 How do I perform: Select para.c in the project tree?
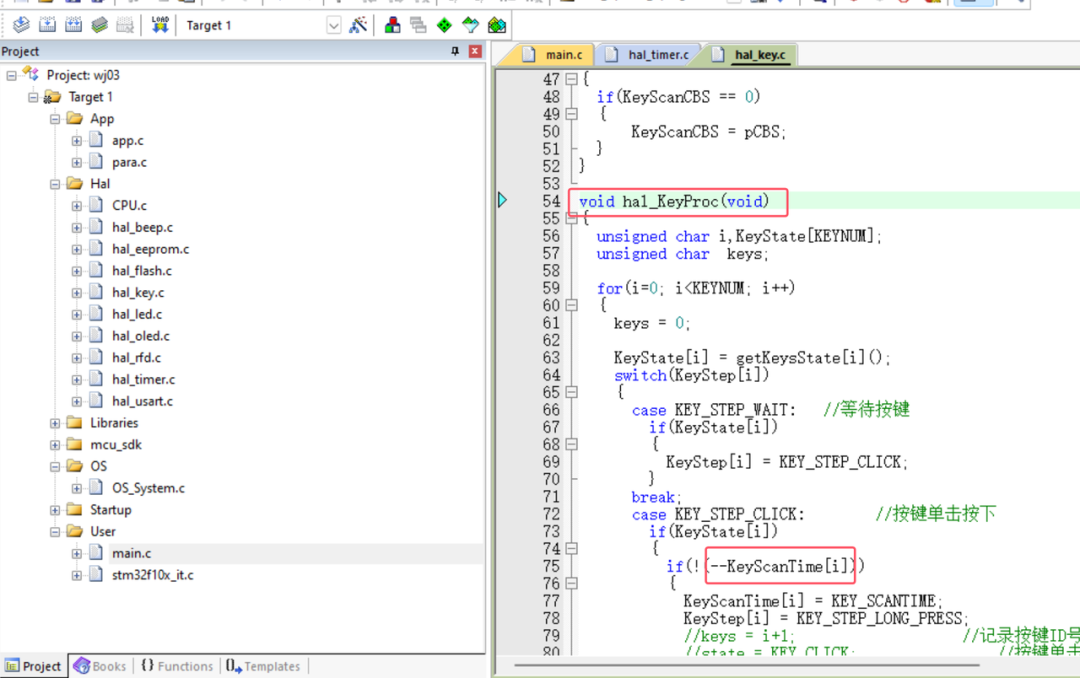(x=129, y=163)
